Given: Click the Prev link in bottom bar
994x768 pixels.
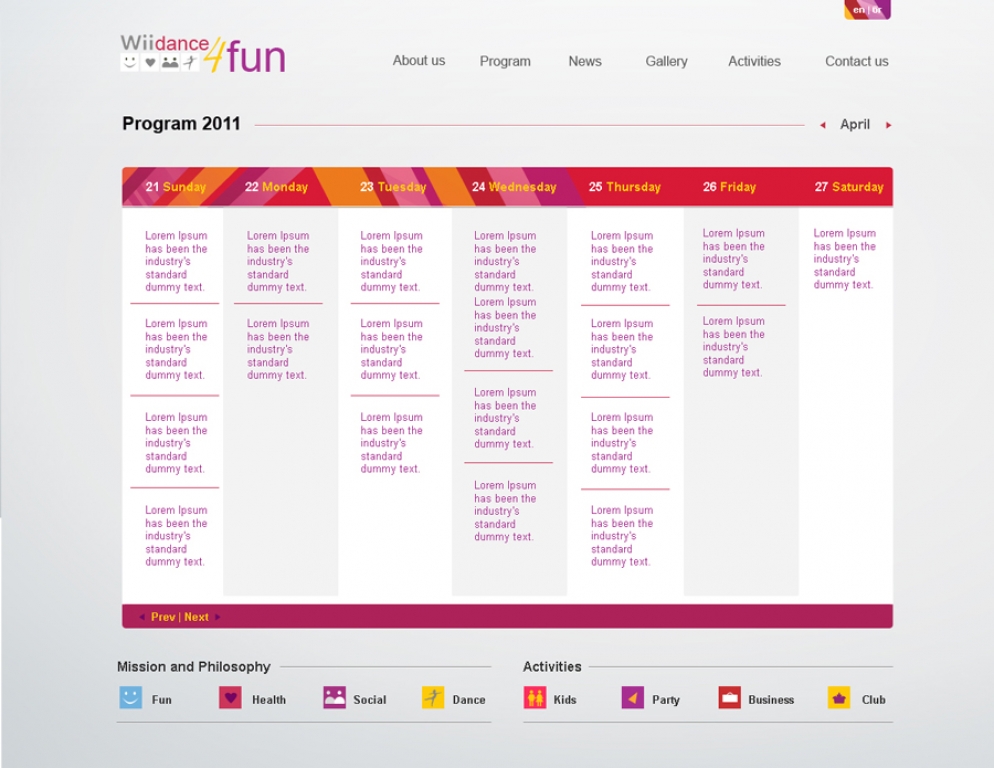Looking at the screenshot, I should click(163, 617).
